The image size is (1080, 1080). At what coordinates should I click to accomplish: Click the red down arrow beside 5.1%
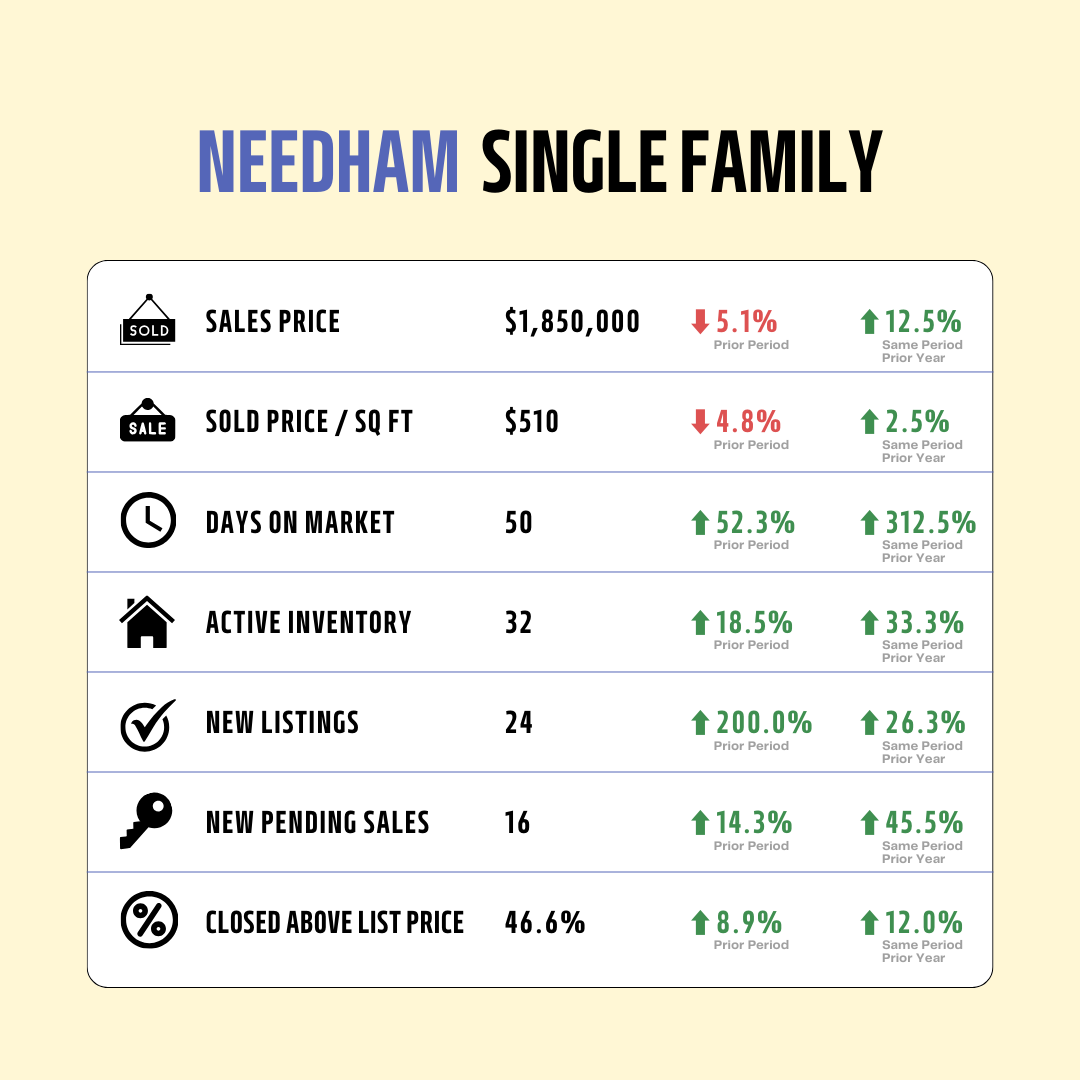[700, 322]
